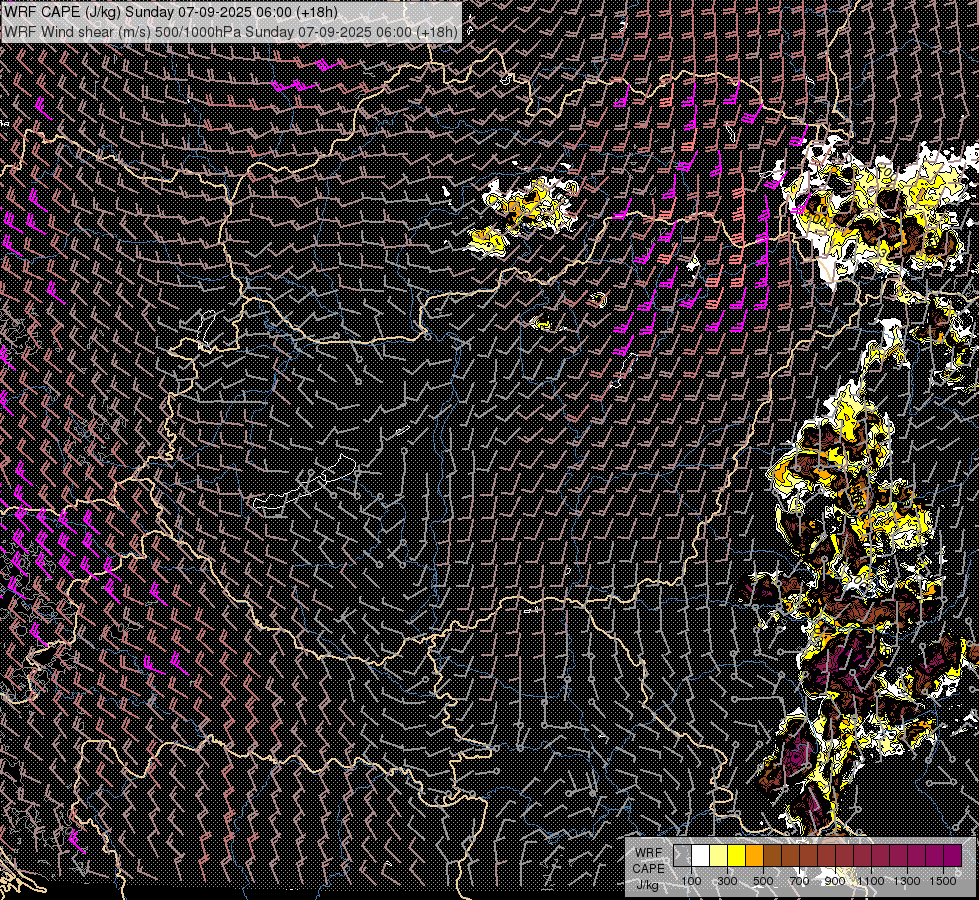
Task: Select the bright yellow 300–400 legend swatch
Action: pos(737,855)
